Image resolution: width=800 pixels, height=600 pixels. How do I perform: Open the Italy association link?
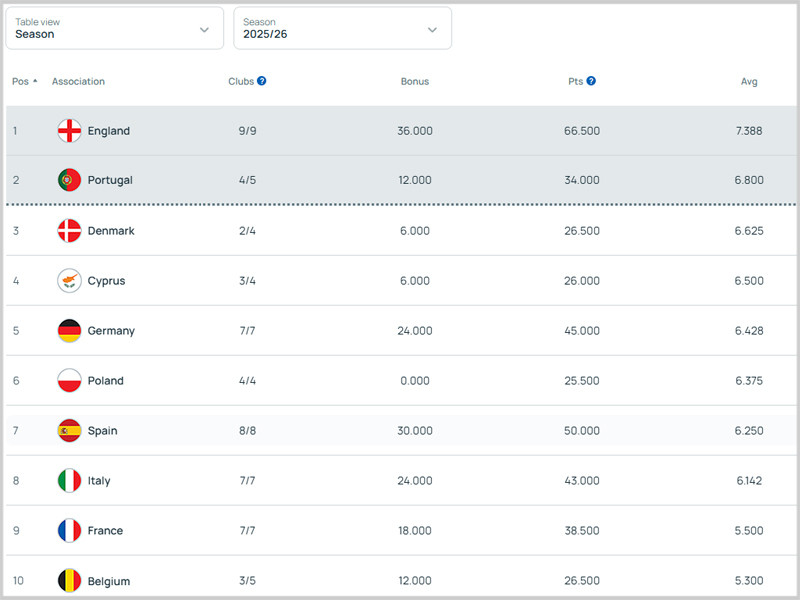point(99,481)
